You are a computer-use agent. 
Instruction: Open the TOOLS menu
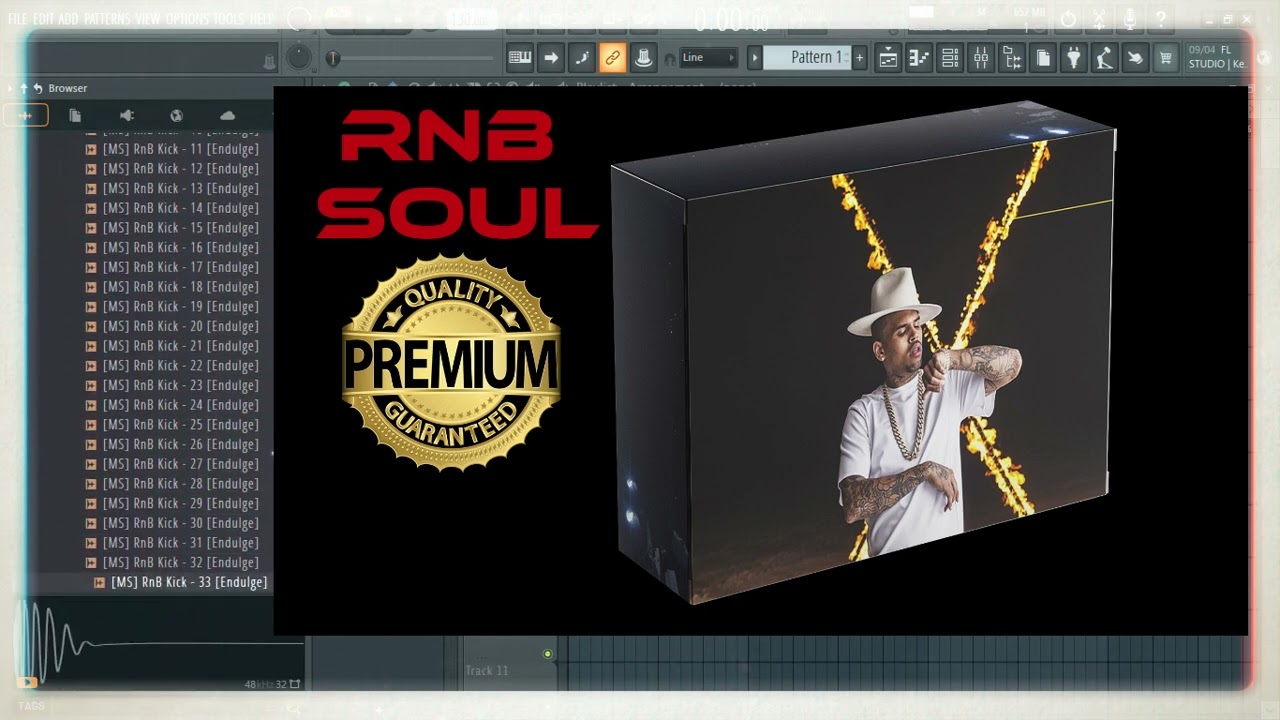point(229,19)
